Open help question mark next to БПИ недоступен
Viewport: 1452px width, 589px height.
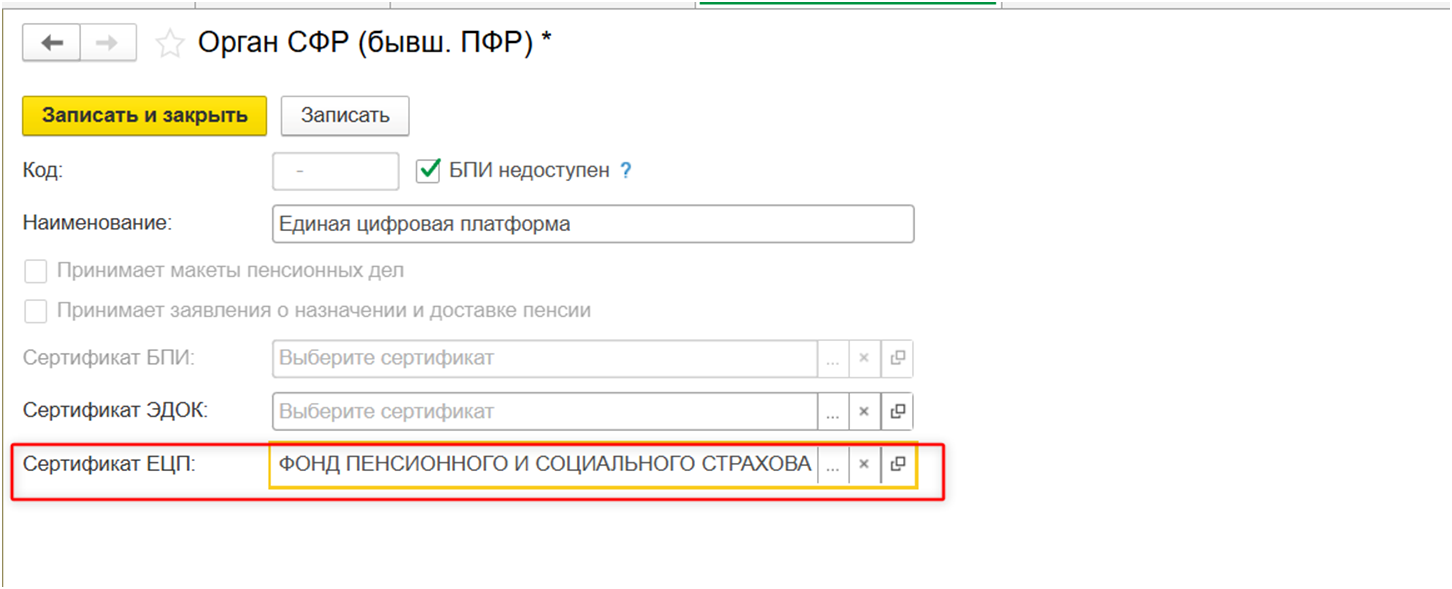pos(626,171)
